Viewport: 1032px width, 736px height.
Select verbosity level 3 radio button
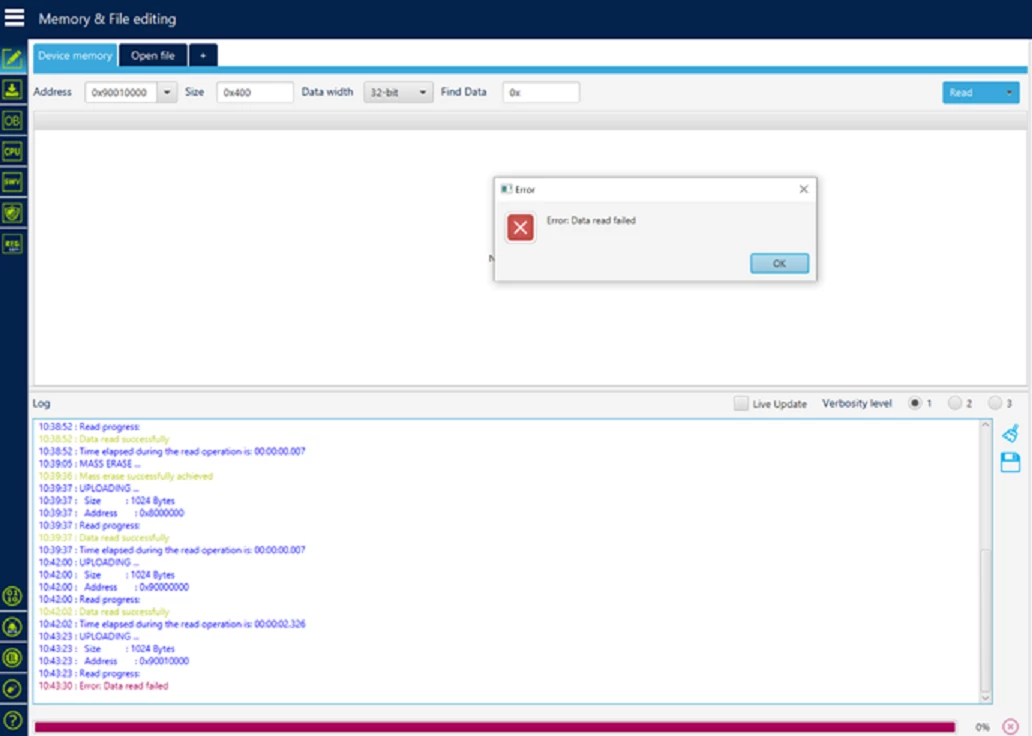coord(994,403)
